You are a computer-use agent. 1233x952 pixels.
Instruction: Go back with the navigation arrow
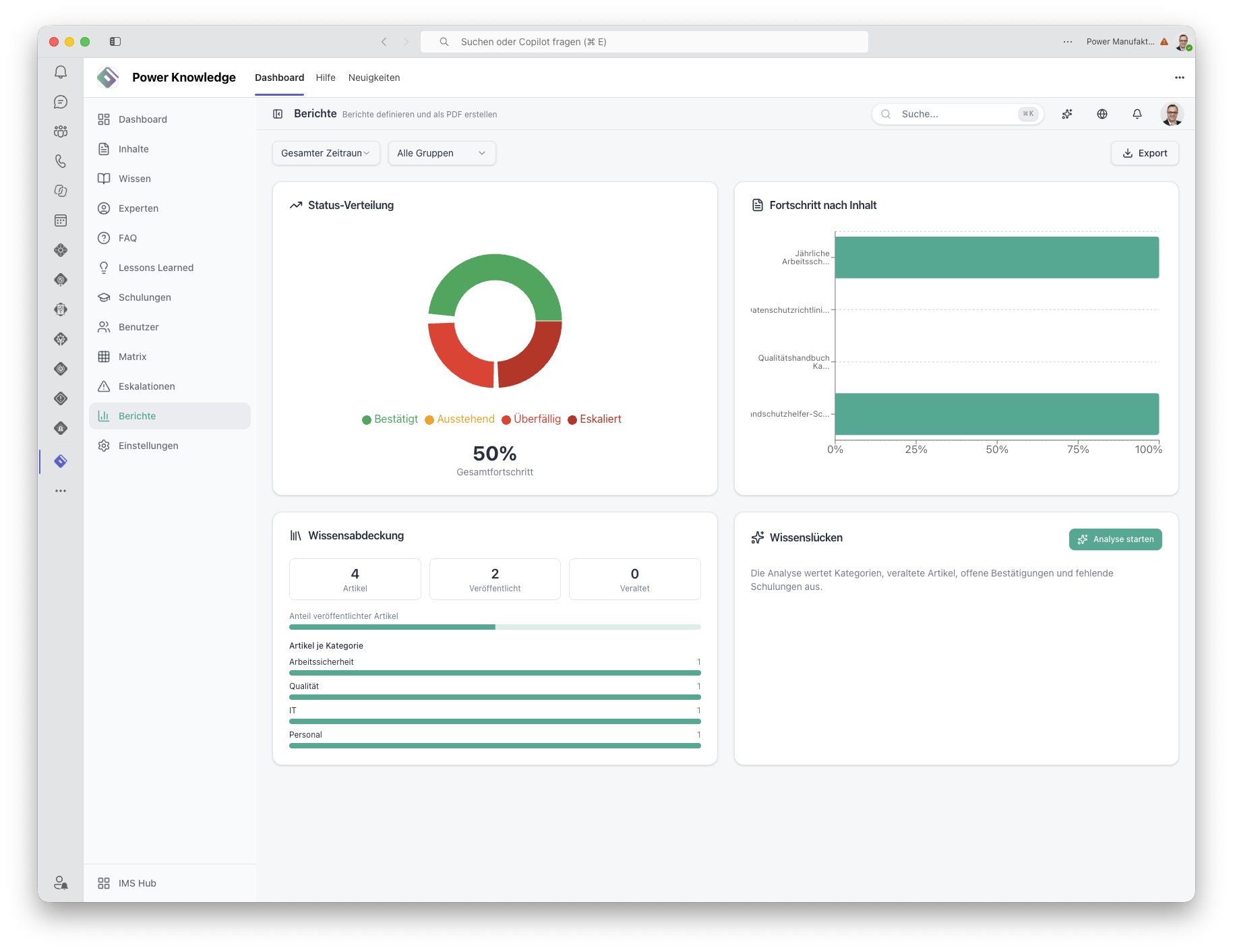(x=384, y=42)
